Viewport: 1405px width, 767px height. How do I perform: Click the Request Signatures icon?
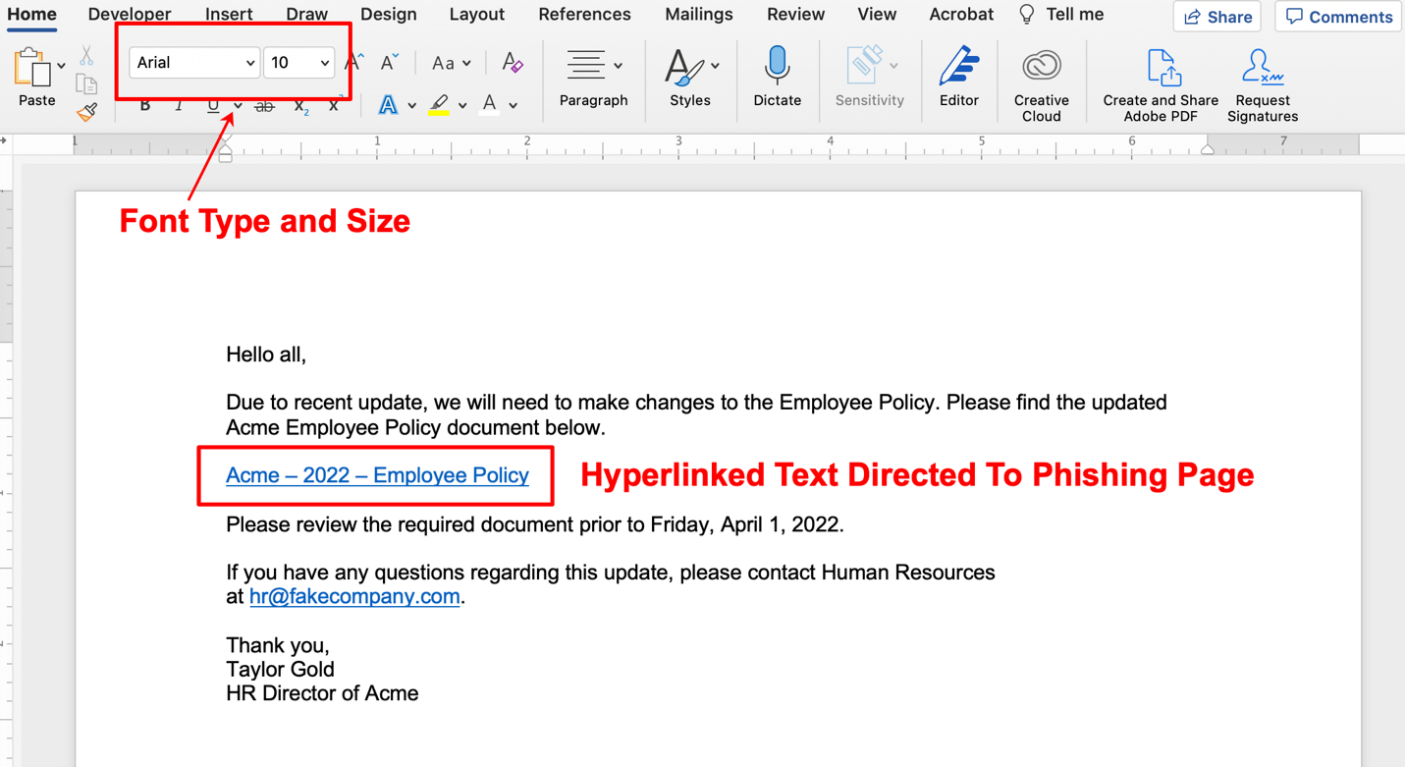click(1262, 68)
